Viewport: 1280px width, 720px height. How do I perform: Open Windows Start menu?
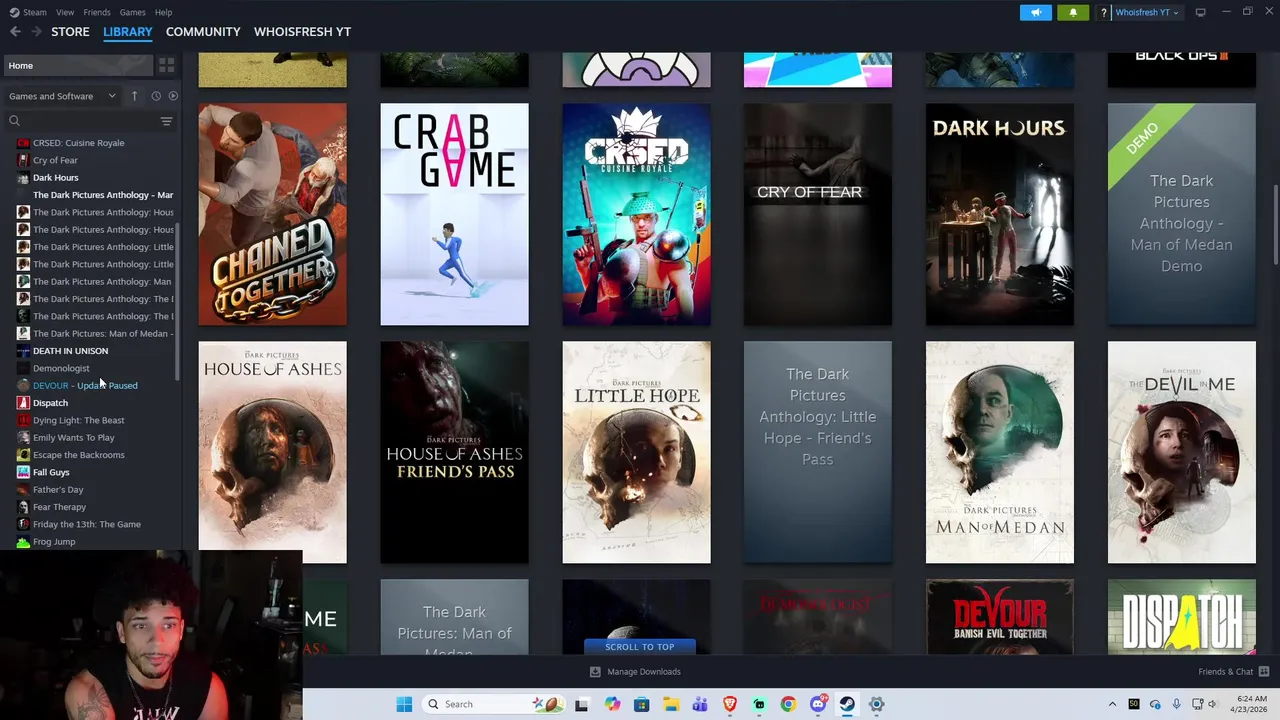click(404, 704)
